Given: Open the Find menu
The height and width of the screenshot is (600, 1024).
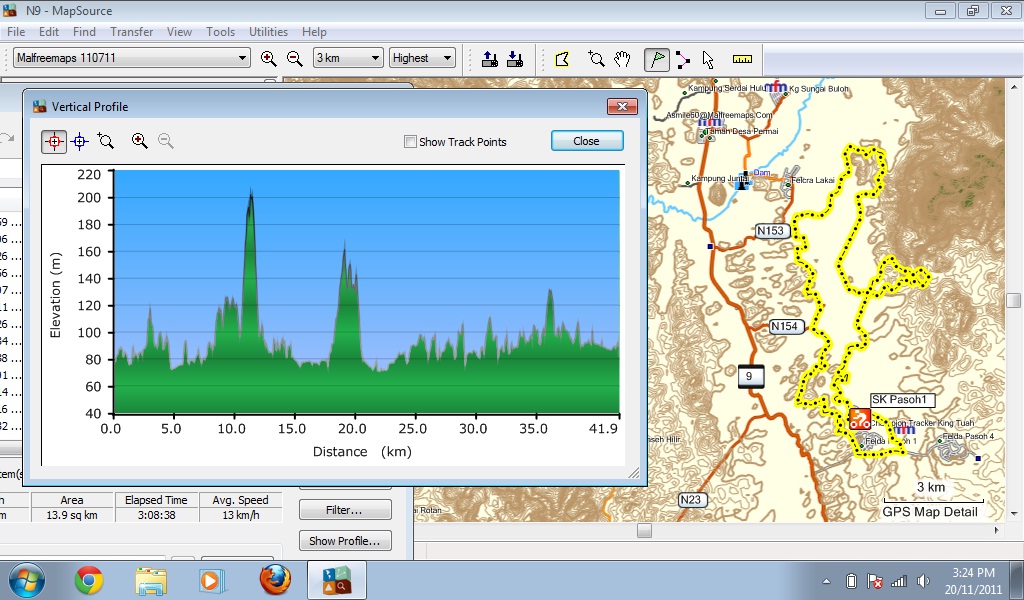Looking at the screenshot, I should [84, 32].
